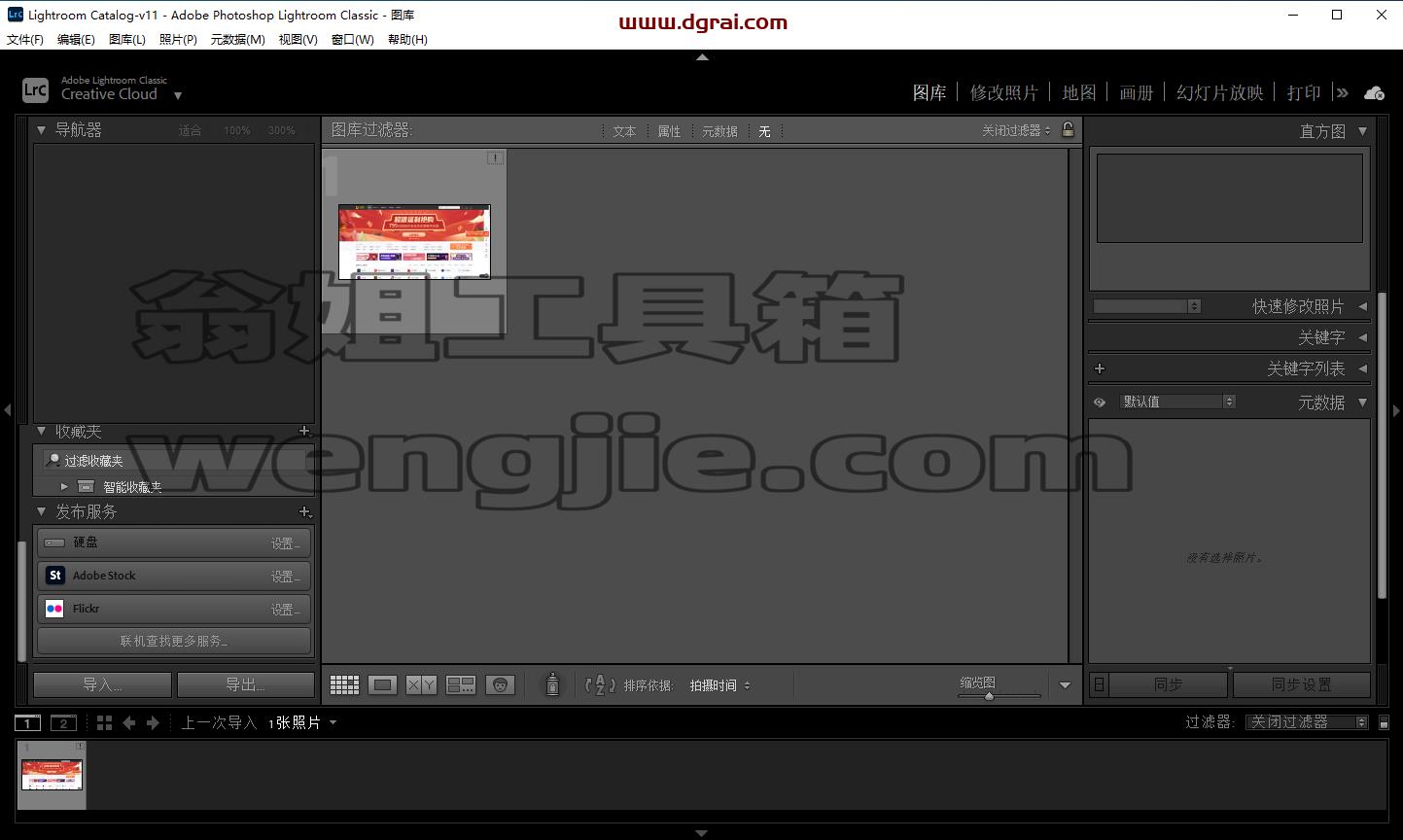
Task: Click the 导入... button
Action: tap(102, 684)
